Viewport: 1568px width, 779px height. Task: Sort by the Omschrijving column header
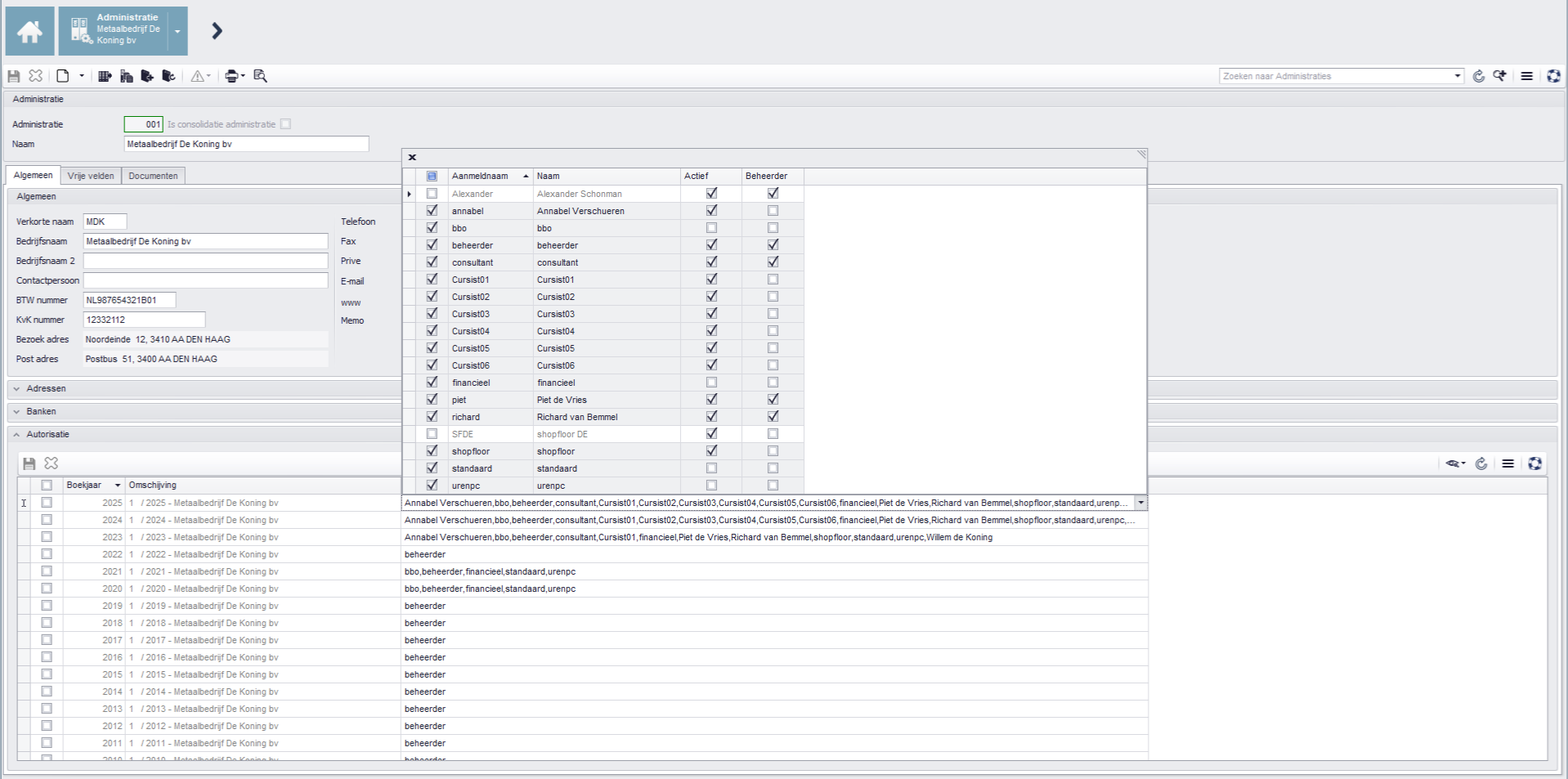click(x=262, y=486)
